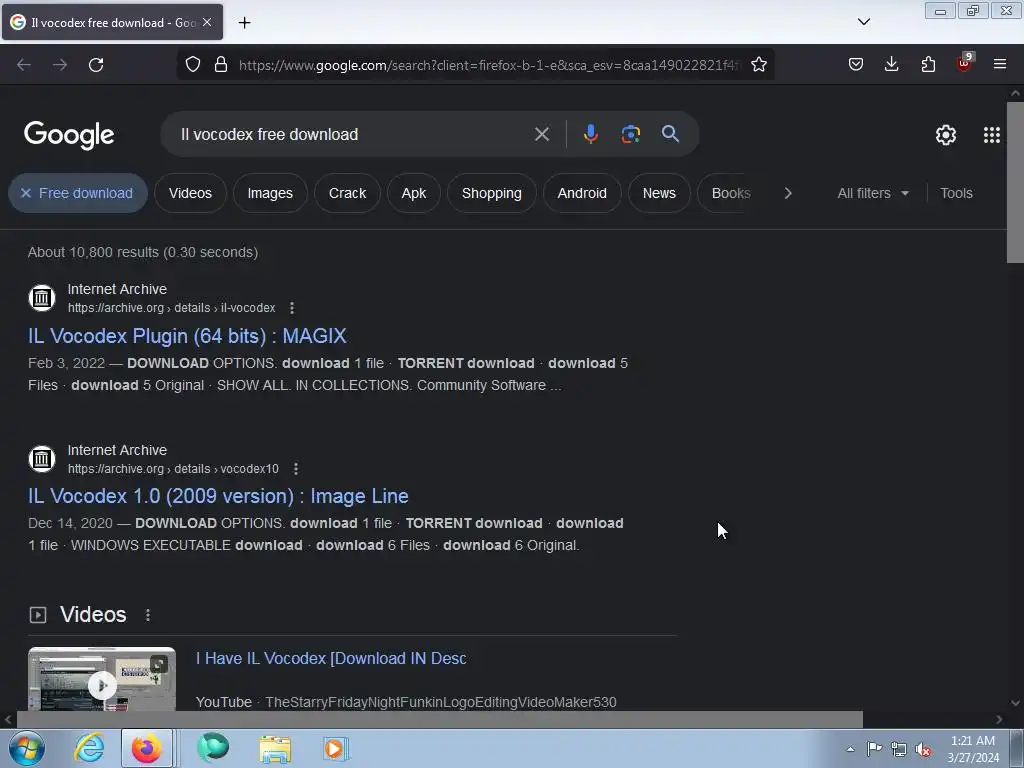Open the Save to Pocket icon
This screenshot has width=1024, height=768.
tap(856, 64)
